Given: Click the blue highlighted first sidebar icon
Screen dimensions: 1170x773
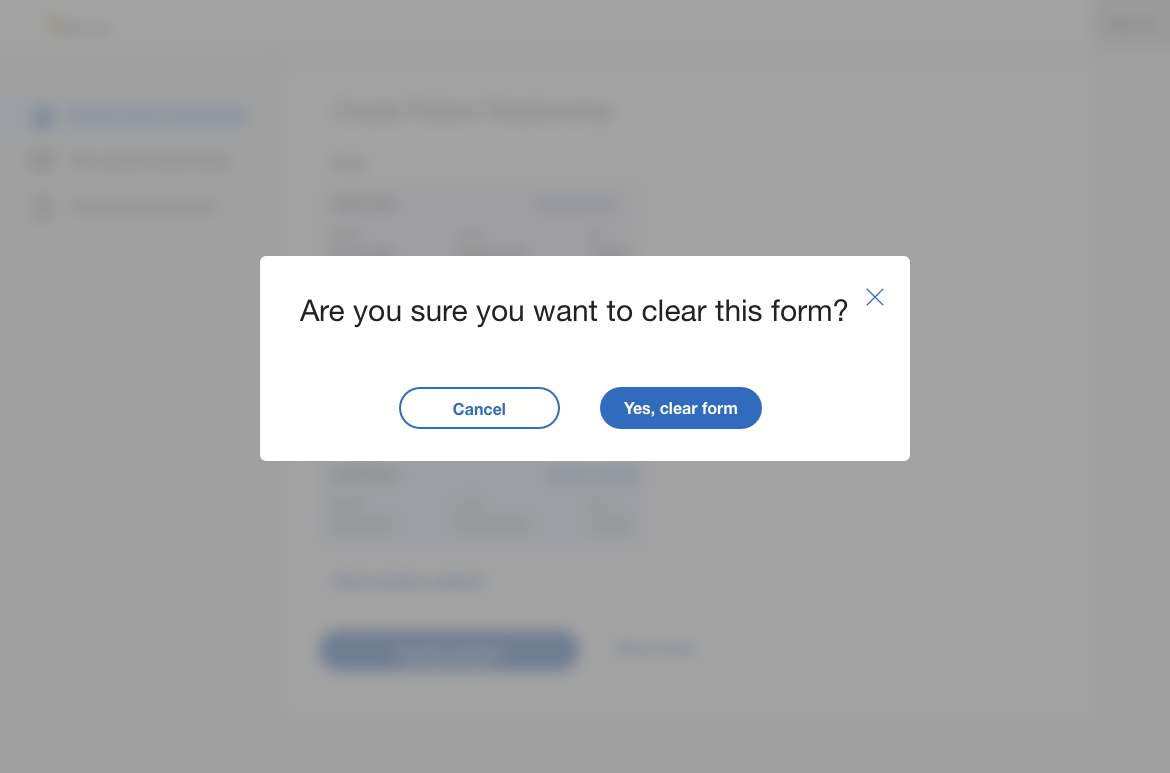Looking at the screenshot, I should pos(41,117).
